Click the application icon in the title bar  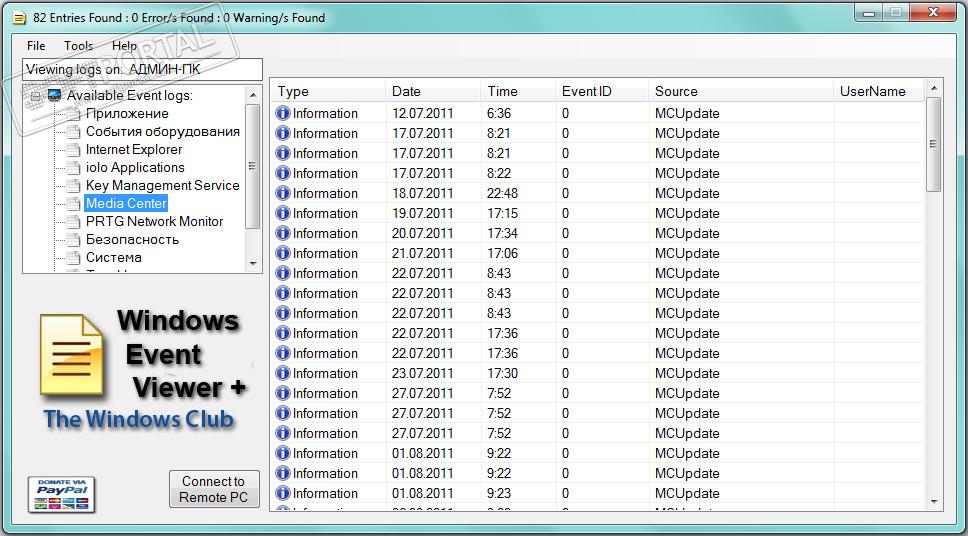(x=19, y=18)
